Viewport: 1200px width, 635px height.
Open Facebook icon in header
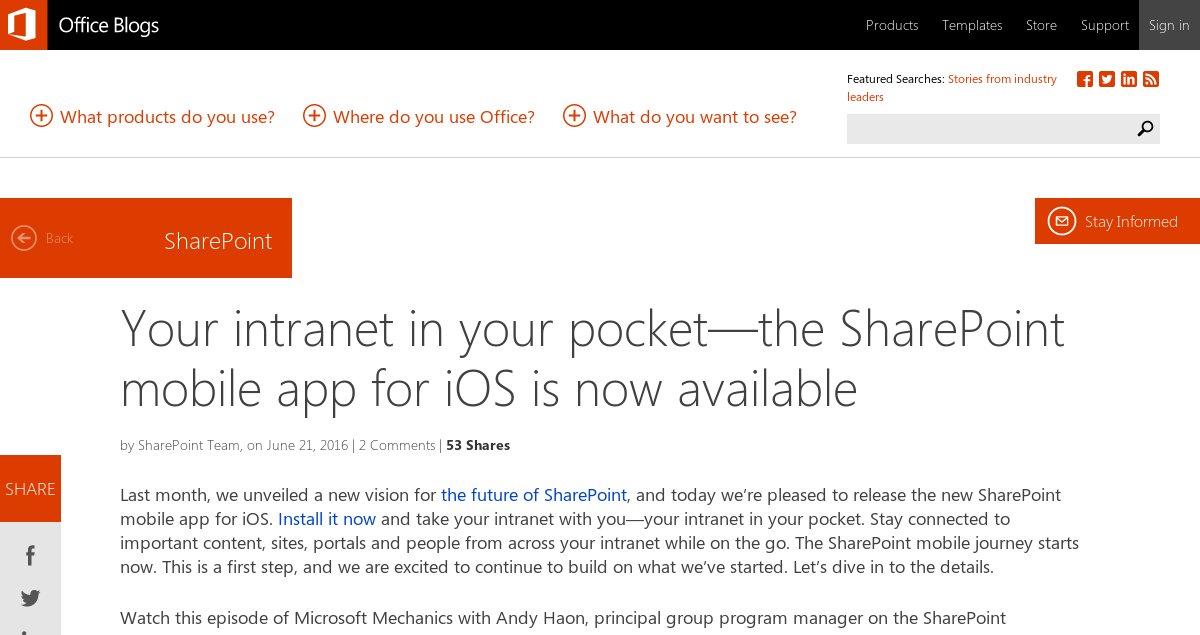(1085, 79)
